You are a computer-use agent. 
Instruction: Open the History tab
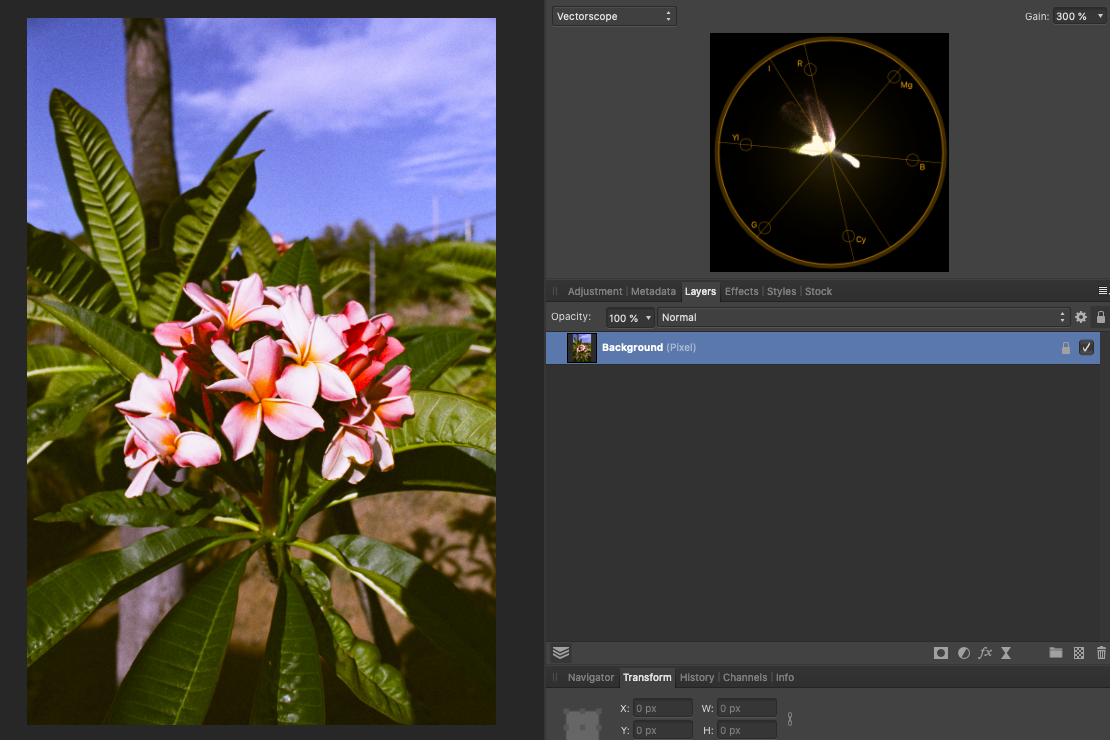(697, 678)
